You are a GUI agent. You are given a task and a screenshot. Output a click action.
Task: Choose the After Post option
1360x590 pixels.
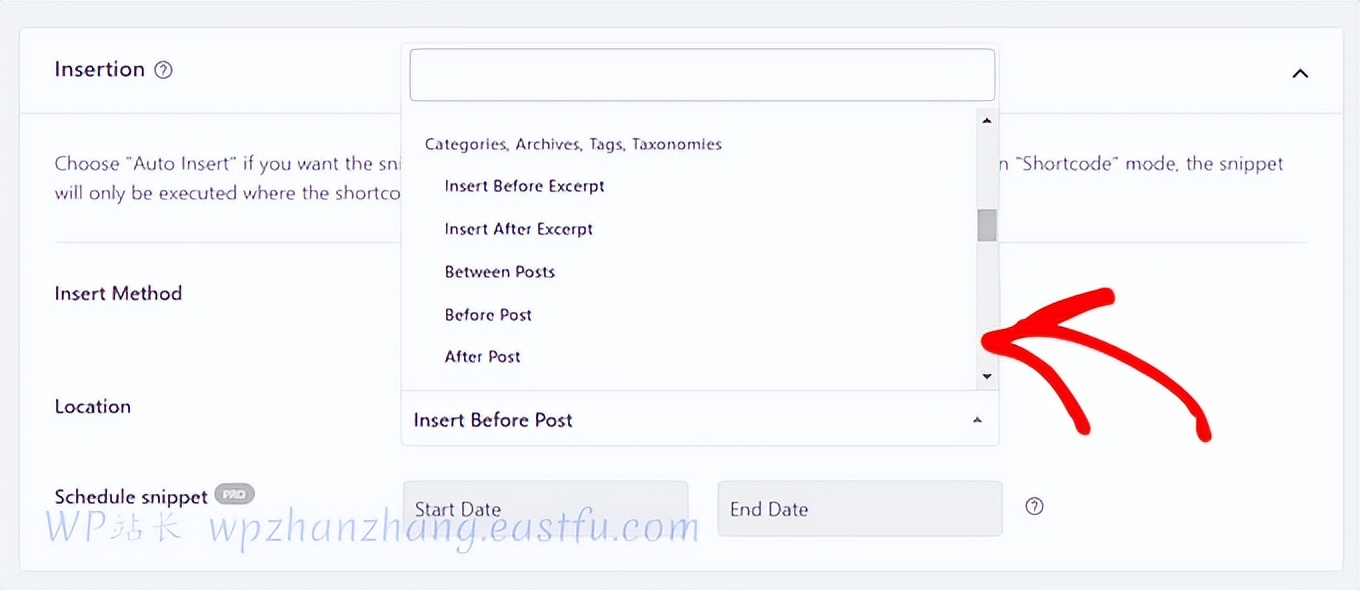[483, 357]
